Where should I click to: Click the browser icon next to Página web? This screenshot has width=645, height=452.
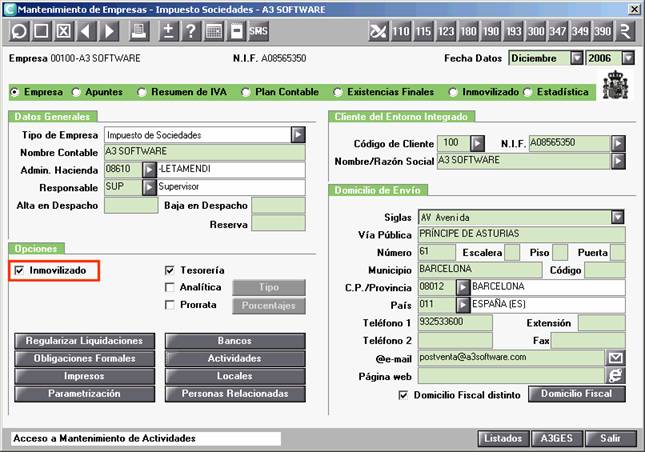[615, 376]
